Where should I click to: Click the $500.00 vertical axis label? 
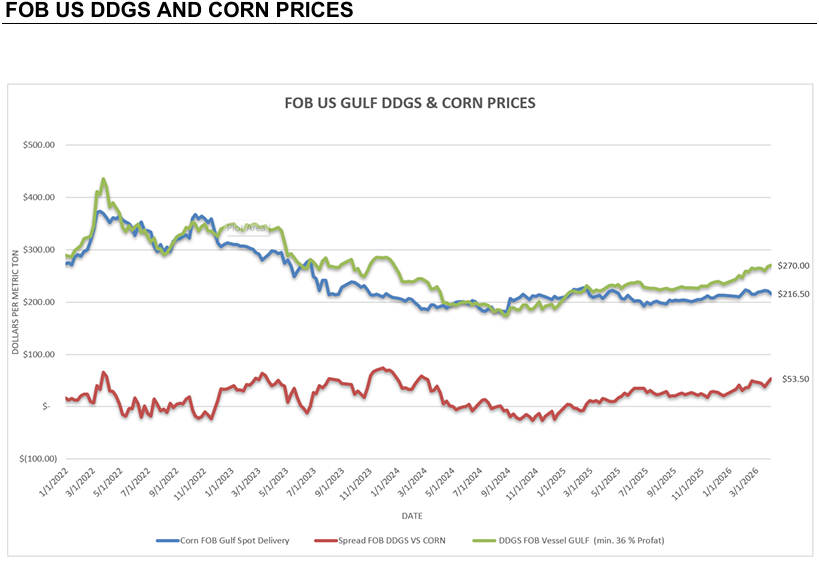pos(39,145)
